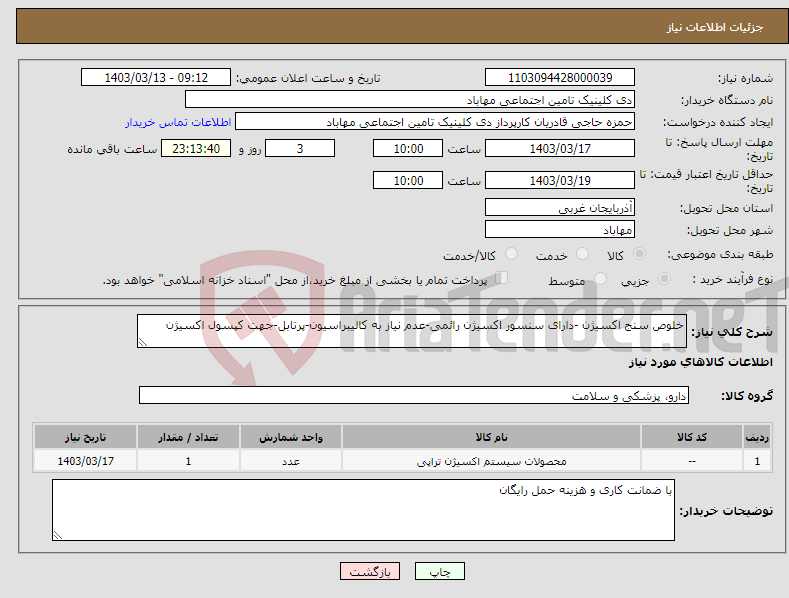The image size is (789, 598).
Task: Click the need number field 1103094428000039
Action: 560,78
